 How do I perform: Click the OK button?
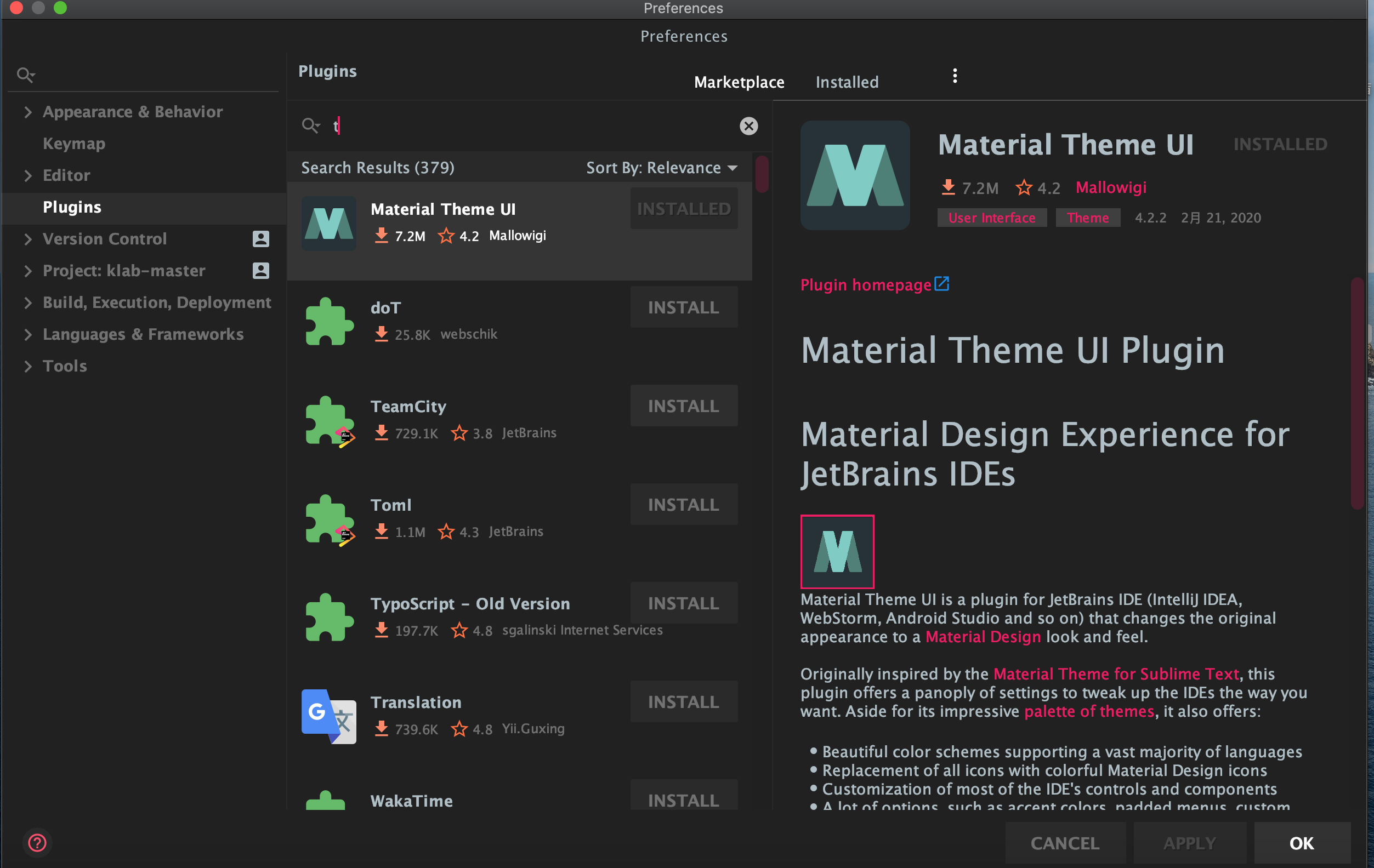point(1302,843)
